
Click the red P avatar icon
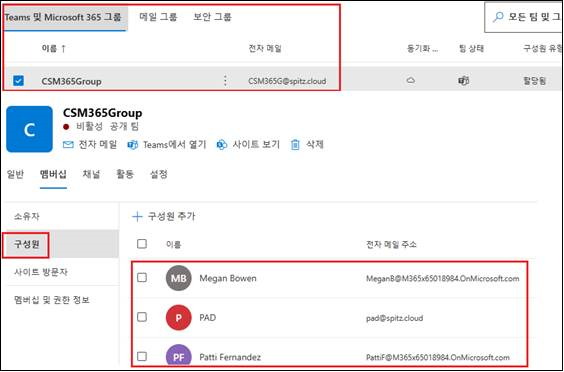[178, 318]
